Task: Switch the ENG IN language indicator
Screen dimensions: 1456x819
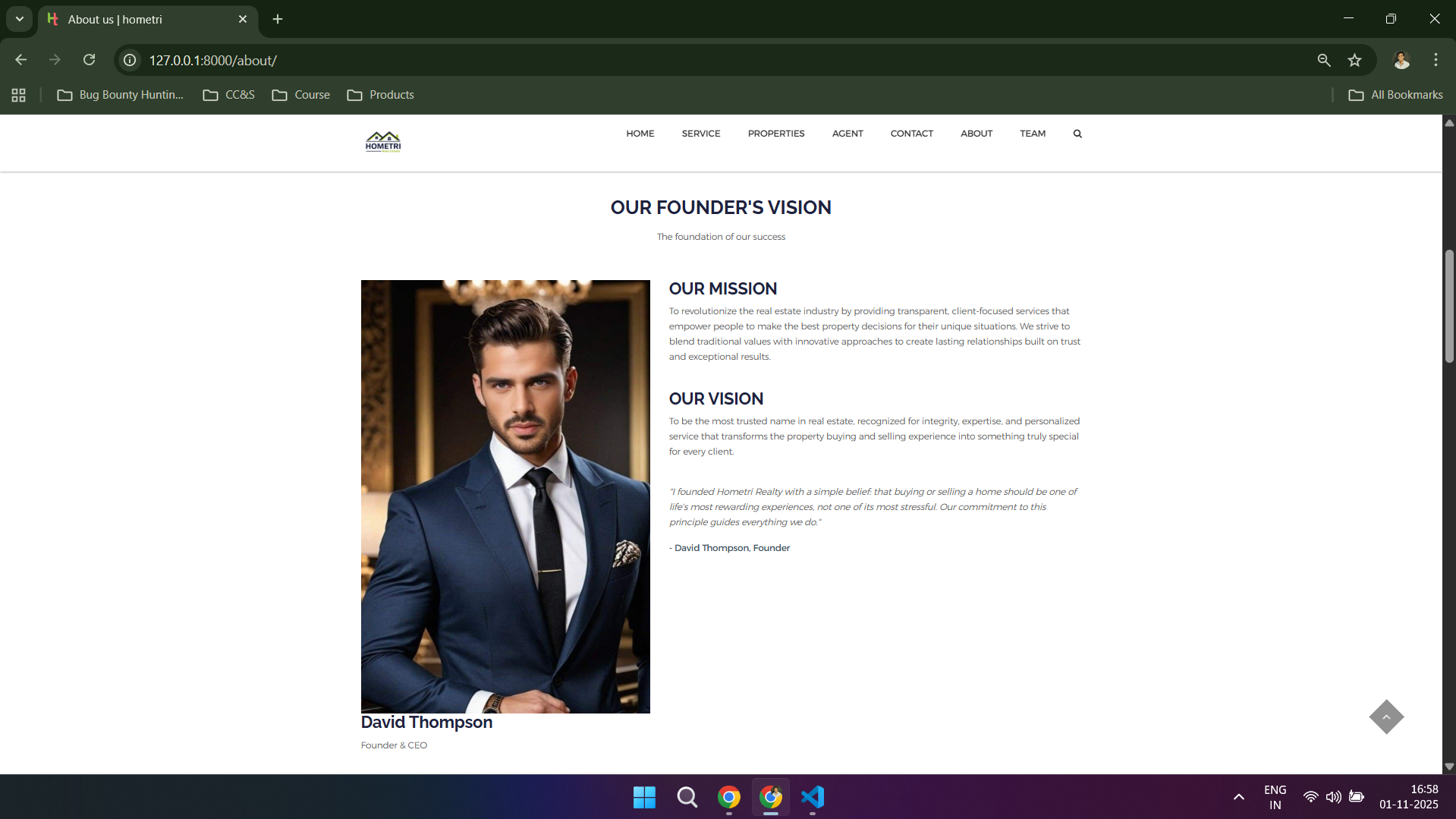Action: (x=1275, y=797)
